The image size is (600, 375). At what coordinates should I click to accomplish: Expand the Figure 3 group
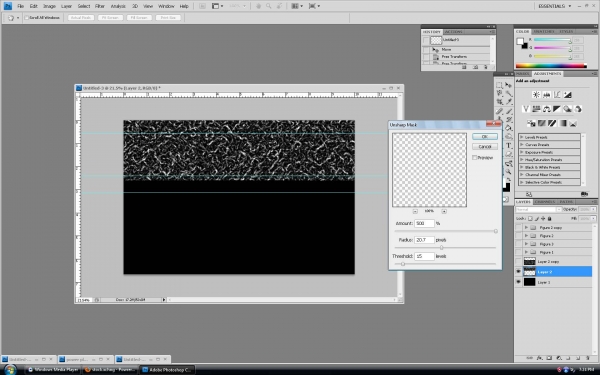[527, 244]
